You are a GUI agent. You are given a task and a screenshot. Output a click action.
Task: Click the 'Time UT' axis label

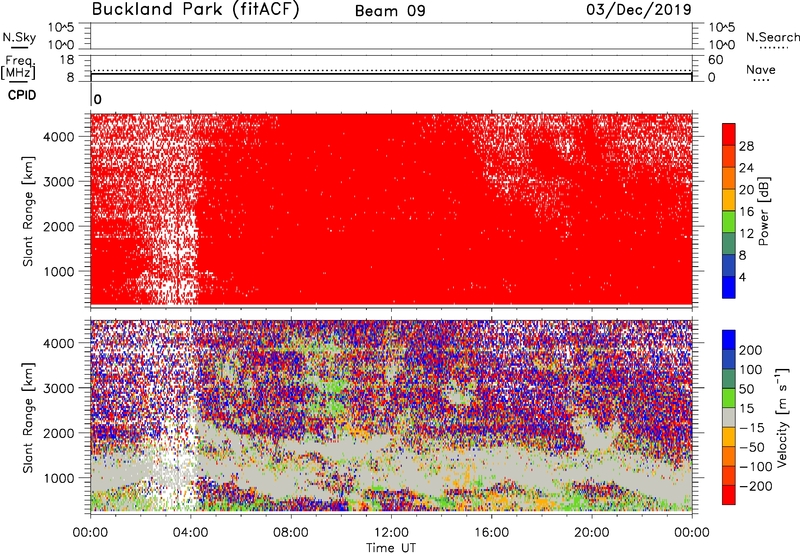(x=391, y=548)
